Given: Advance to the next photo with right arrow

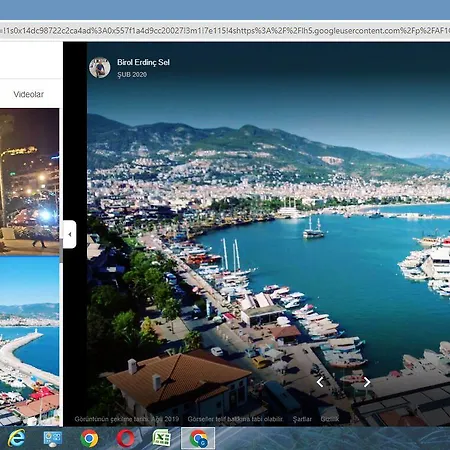Looking at the screenshot, I should [367, 382].
